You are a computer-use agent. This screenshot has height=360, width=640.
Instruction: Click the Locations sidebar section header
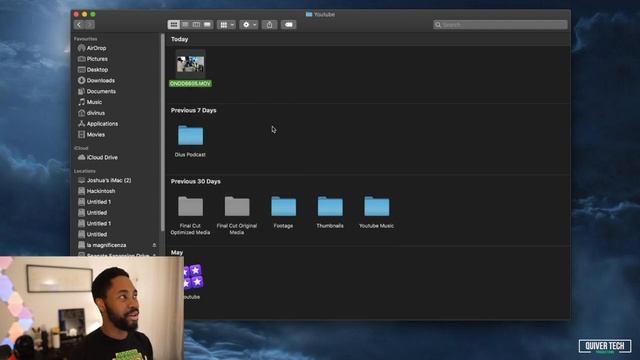pos(84,171)
